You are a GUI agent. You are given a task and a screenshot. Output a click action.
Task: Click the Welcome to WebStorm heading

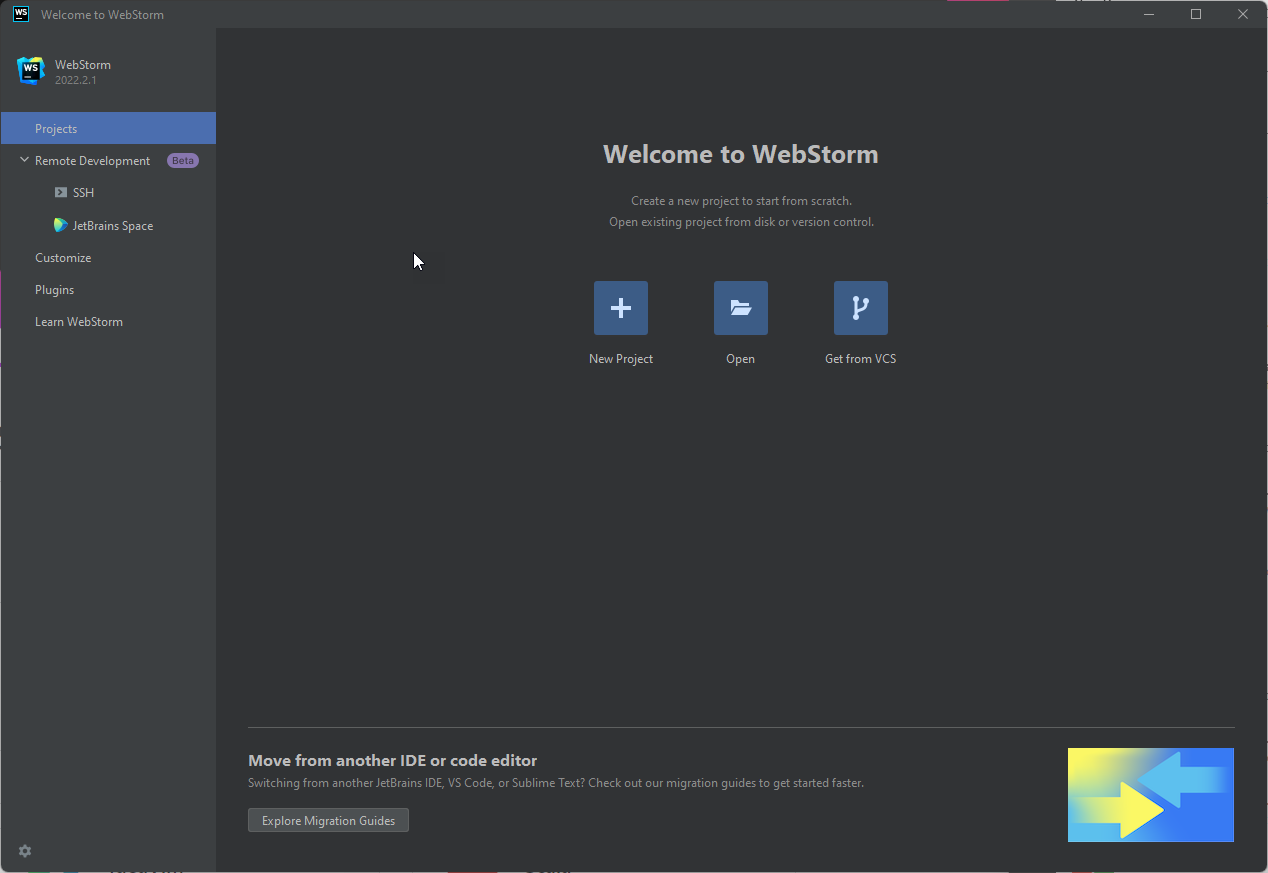tap(741, 154)
